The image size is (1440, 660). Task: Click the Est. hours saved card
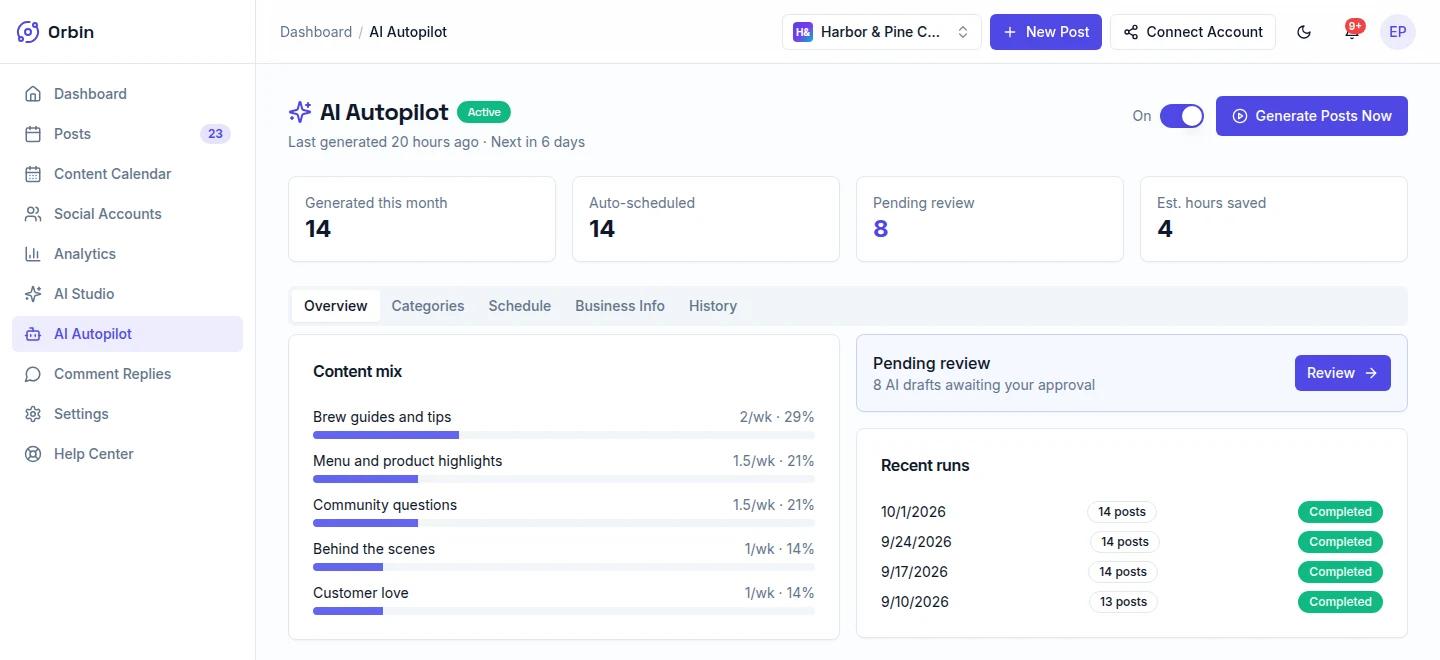click(1274, 219)
